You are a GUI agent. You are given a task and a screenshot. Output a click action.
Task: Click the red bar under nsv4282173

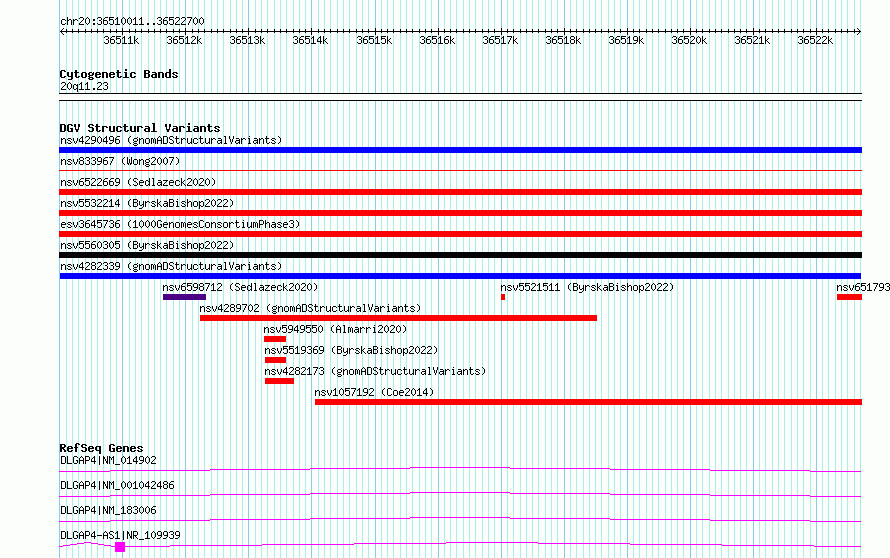(x=279, y=381)
